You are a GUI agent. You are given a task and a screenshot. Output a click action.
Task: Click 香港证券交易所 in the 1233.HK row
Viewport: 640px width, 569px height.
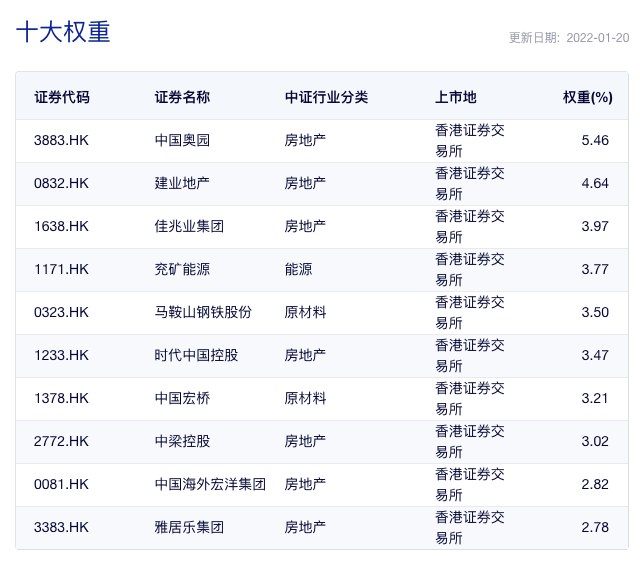click(470, 356)
